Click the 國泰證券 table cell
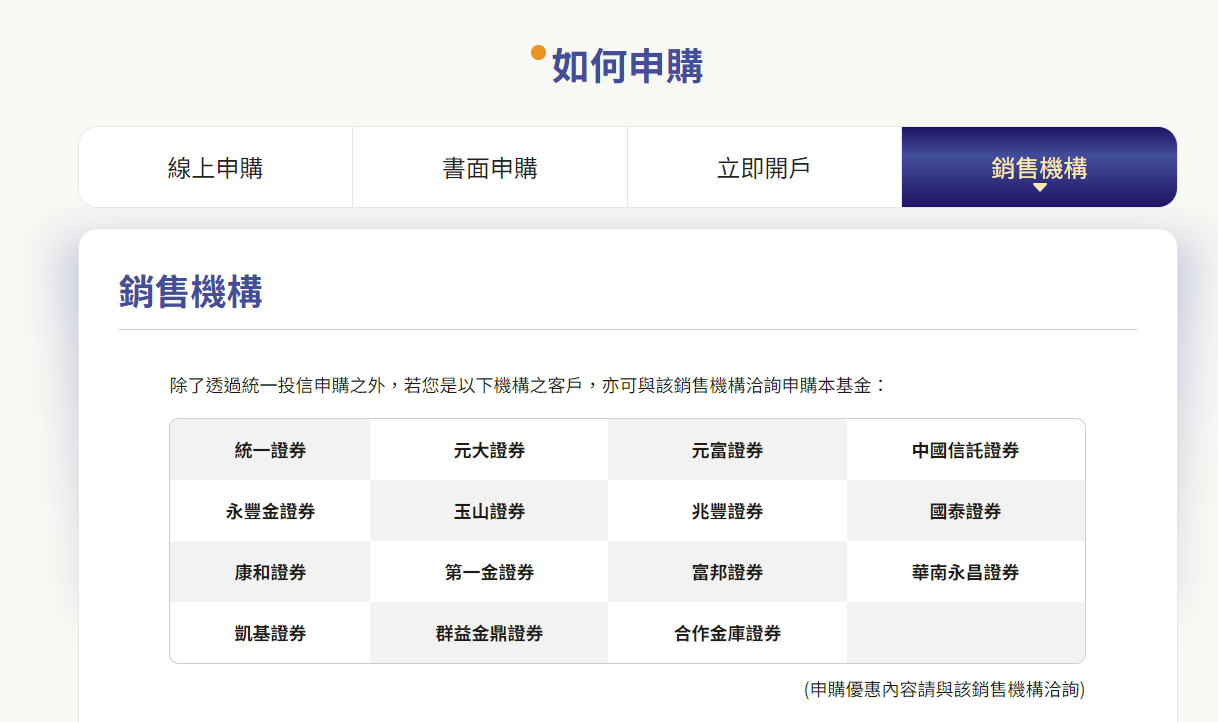Image resolution: width=1218 pixels, height=722 pixels. click(966, 511)
